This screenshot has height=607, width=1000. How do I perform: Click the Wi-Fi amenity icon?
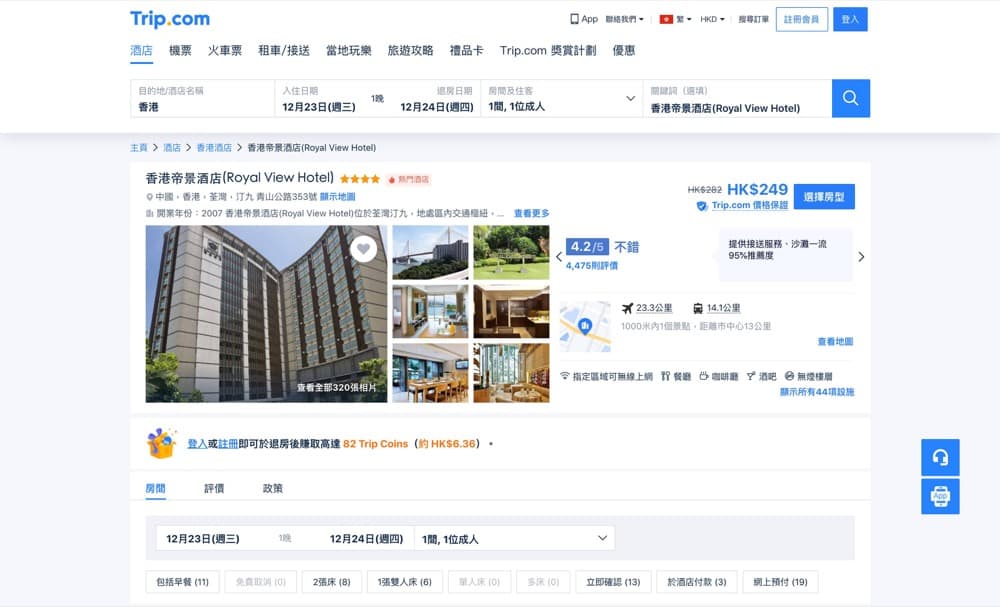pyautogui.click(x=564, y=376)
